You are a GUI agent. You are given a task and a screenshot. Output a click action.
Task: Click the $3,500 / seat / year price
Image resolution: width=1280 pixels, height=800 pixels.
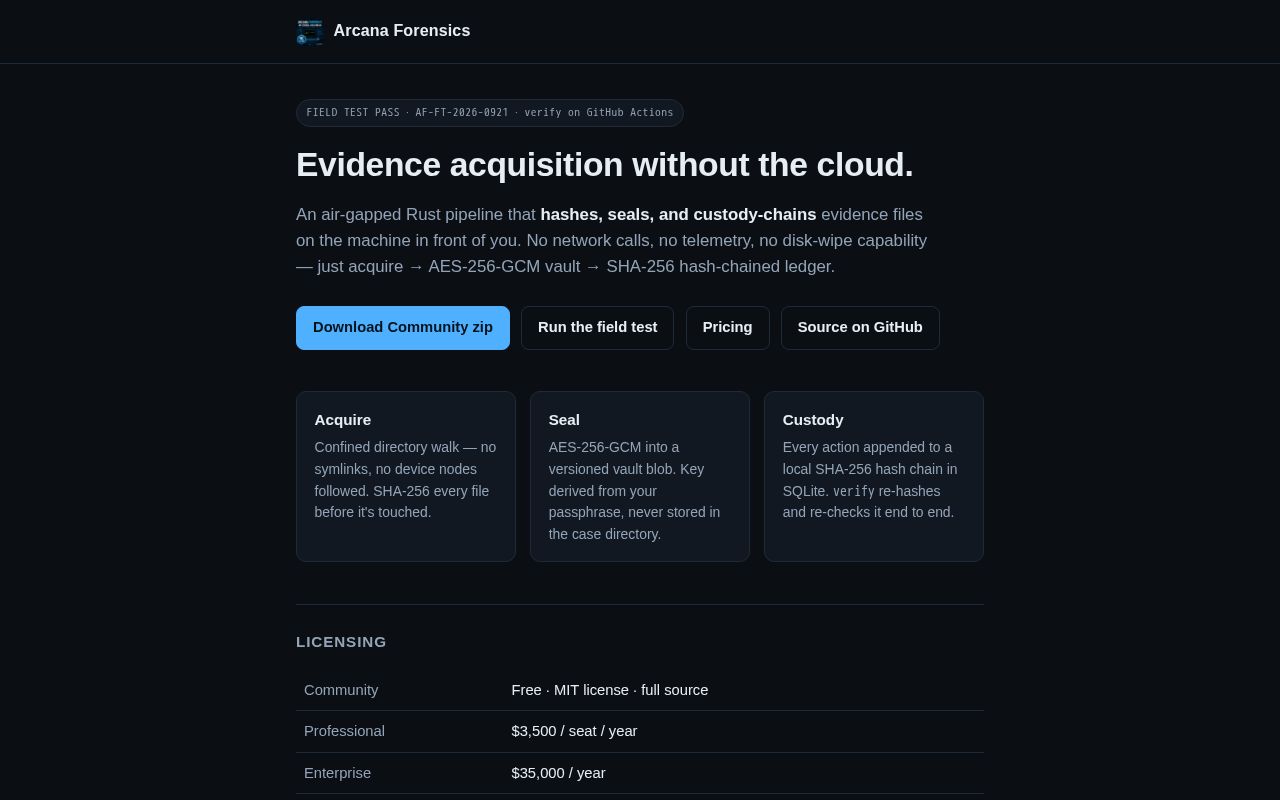(x=574, y=731)
